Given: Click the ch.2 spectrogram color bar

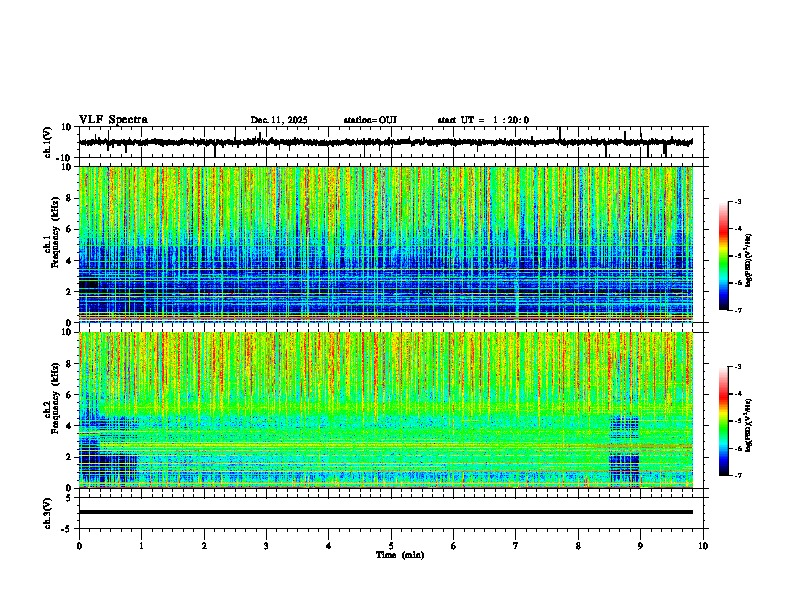Looking at the screenshot, I should pyautogui.click(x=724, y=421).
